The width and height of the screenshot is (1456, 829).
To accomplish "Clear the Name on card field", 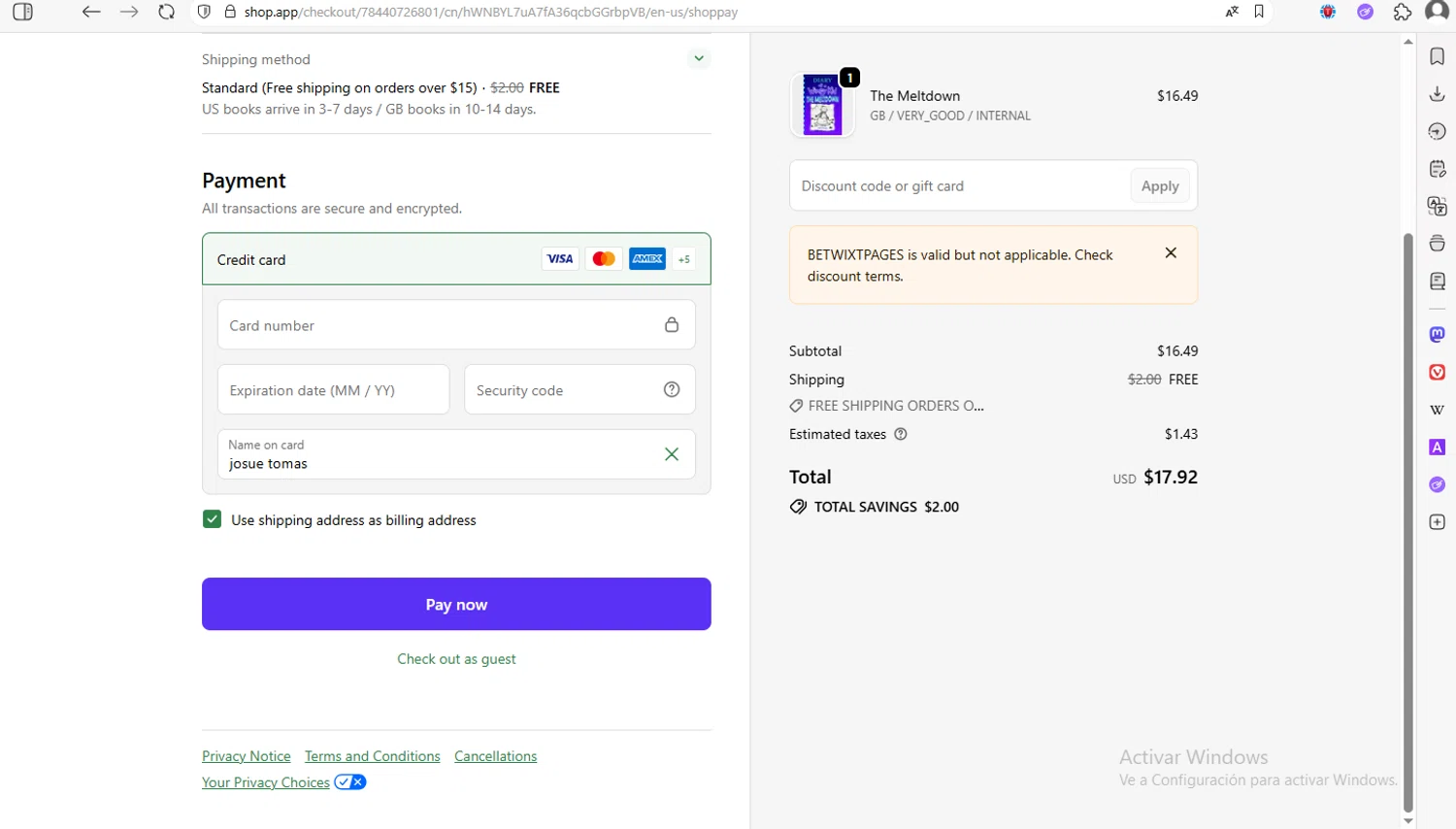I will (672, 454).
